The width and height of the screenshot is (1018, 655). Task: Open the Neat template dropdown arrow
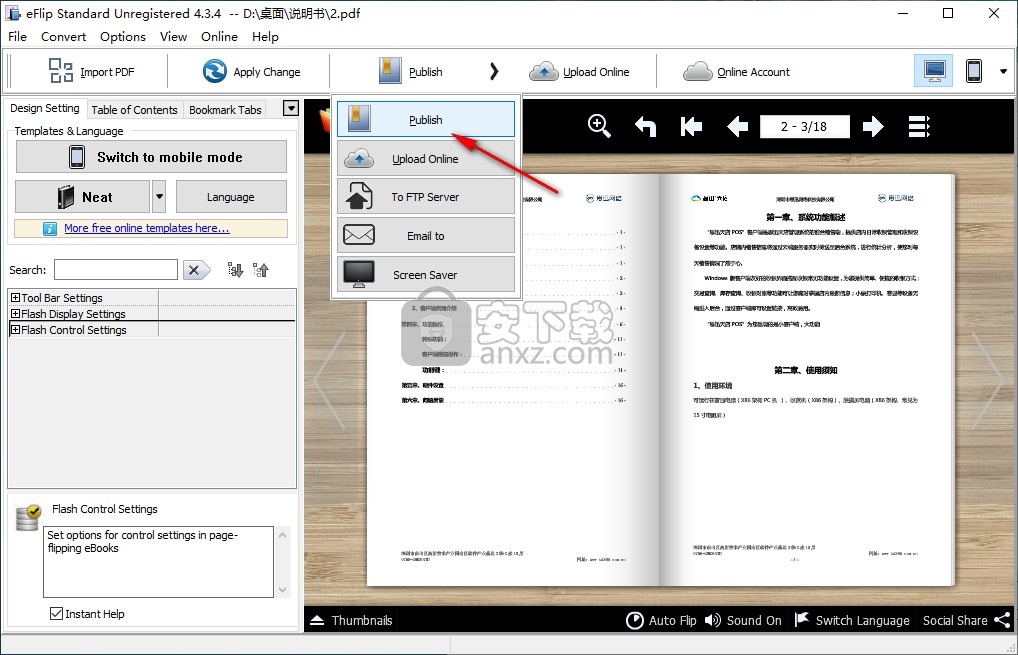(159, 197)
